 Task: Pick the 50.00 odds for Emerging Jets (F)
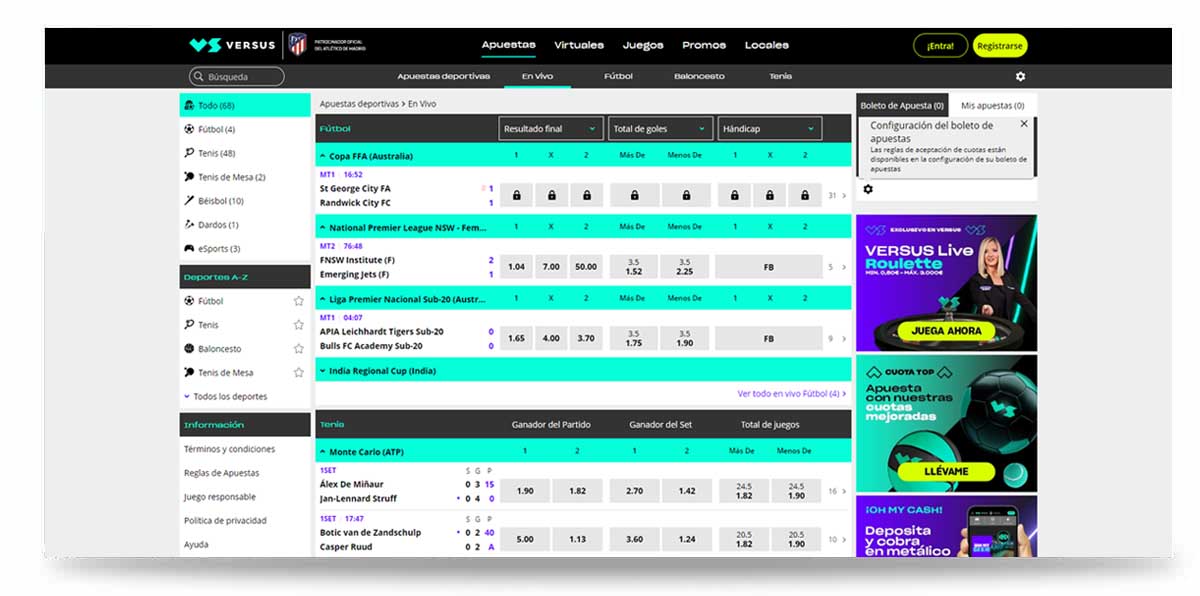pyautogui.click(x=586, y=267)
